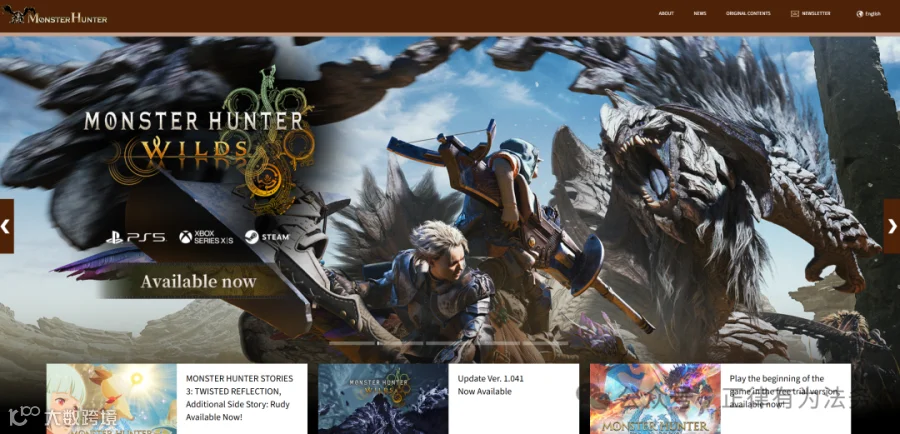Open Update Ver. 1.041 Now Available
Screen dimensions: 900x434
[491, 385]
